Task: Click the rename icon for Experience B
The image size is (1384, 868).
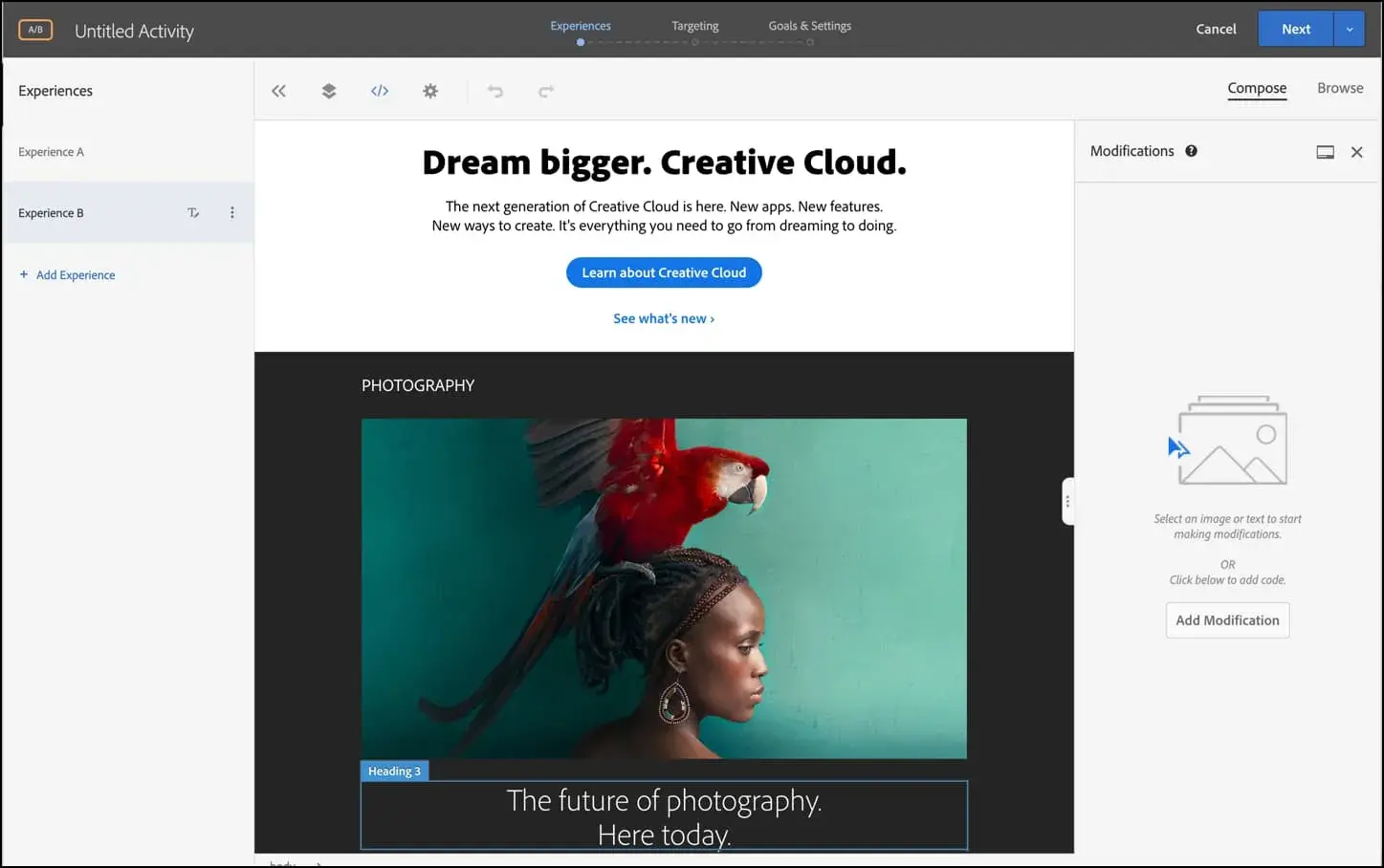Action: pos(193,213)
